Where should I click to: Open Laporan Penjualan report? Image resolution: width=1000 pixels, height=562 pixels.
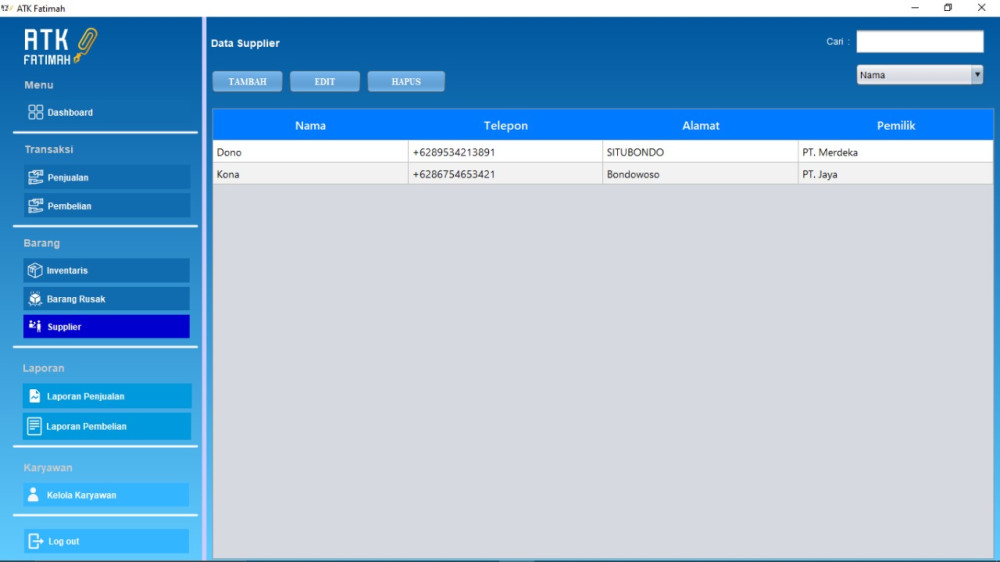107,396
